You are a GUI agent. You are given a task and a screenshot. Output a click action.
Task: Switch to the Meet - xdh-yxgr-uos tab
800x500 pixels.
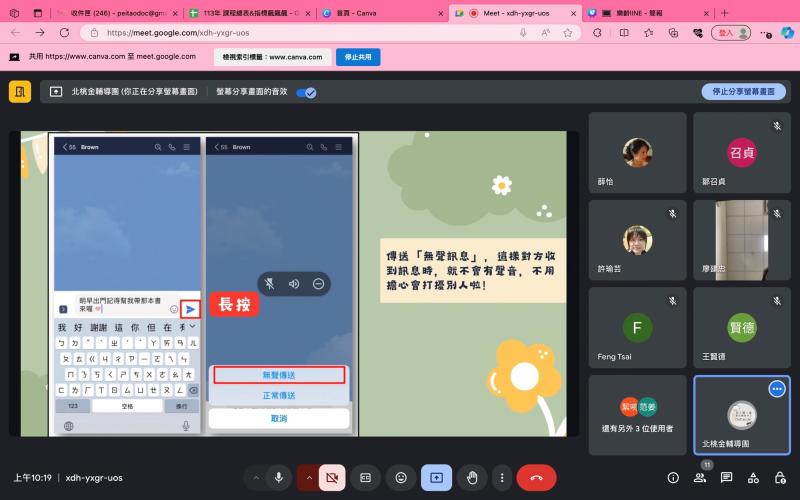click(x=515, y=13)
